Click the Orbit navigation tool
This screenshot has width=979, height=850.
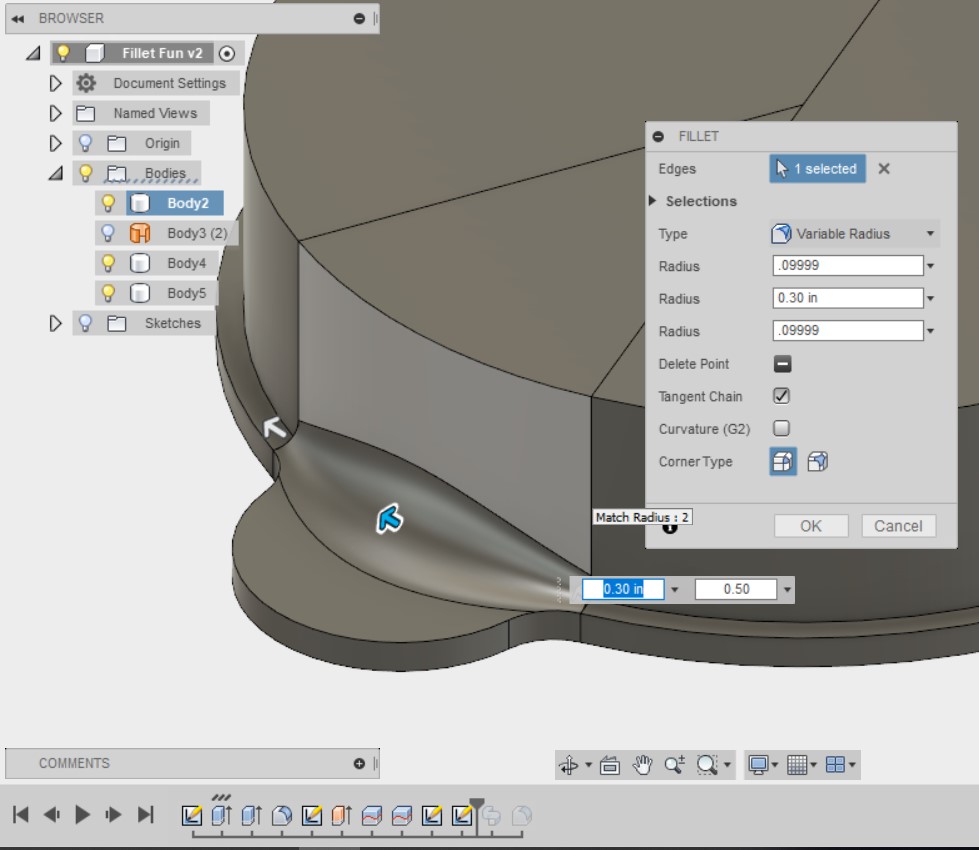(x=568, y=765)
